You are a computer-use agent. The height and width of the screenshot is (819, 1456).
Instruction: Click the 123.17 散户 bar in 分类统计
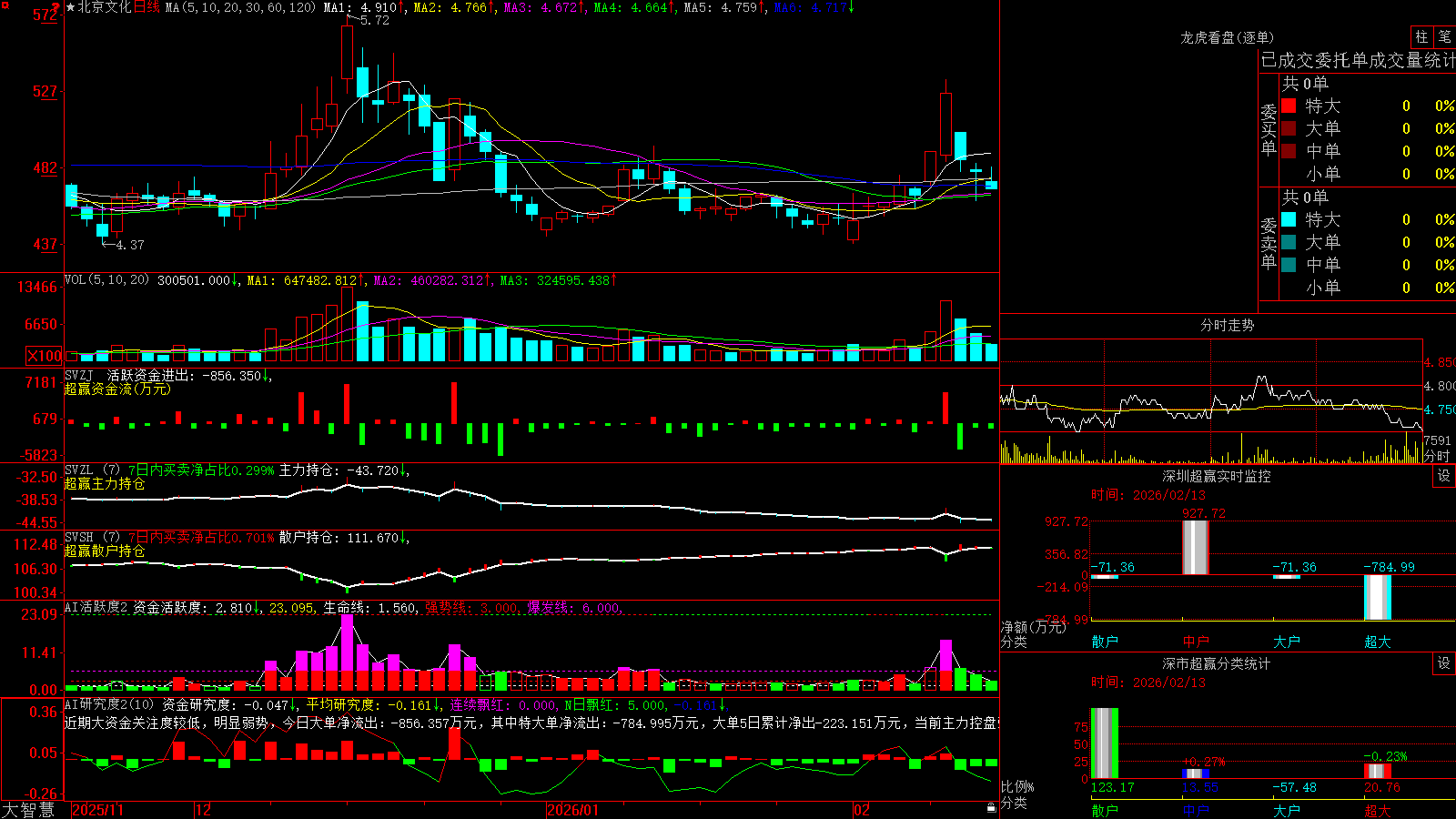pos(1105,743)
